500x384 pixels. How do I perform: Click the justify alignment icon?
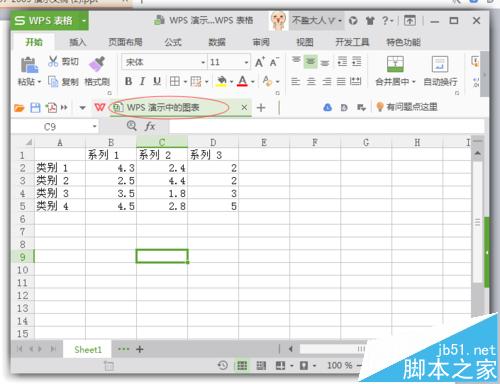tap(341, 81)
